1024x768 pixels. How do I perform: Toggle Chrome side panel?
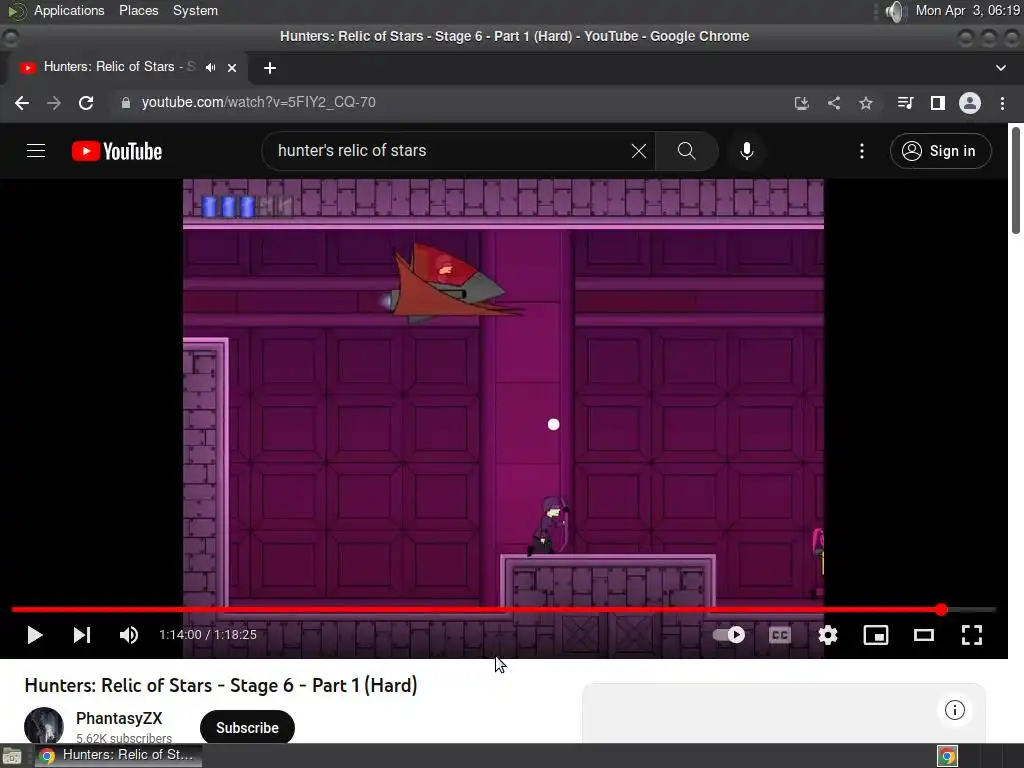point(938,103)
